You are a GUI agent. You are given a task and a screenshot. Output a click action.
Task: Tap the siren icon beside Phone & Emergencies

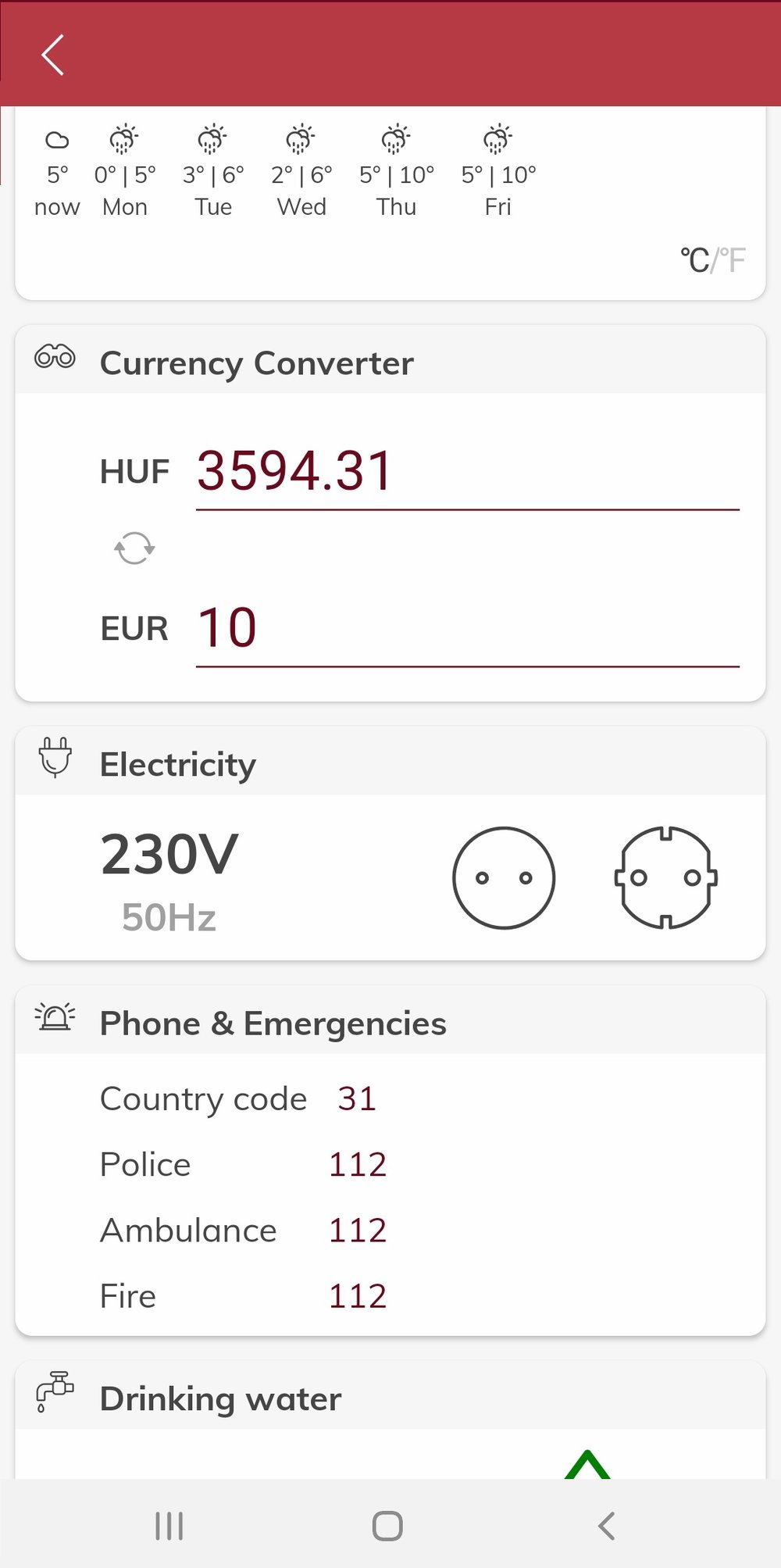[55, 1017]
